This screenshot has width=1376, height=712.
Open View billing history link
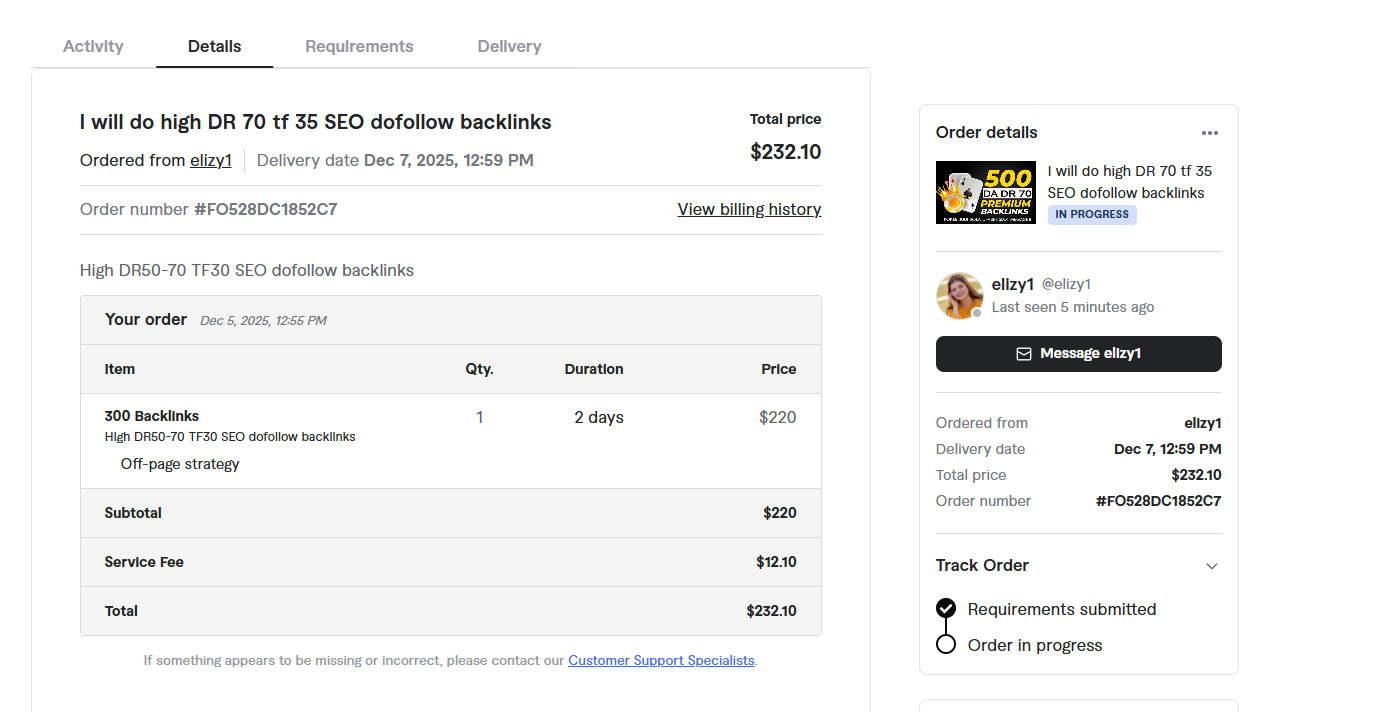[749, 209]
